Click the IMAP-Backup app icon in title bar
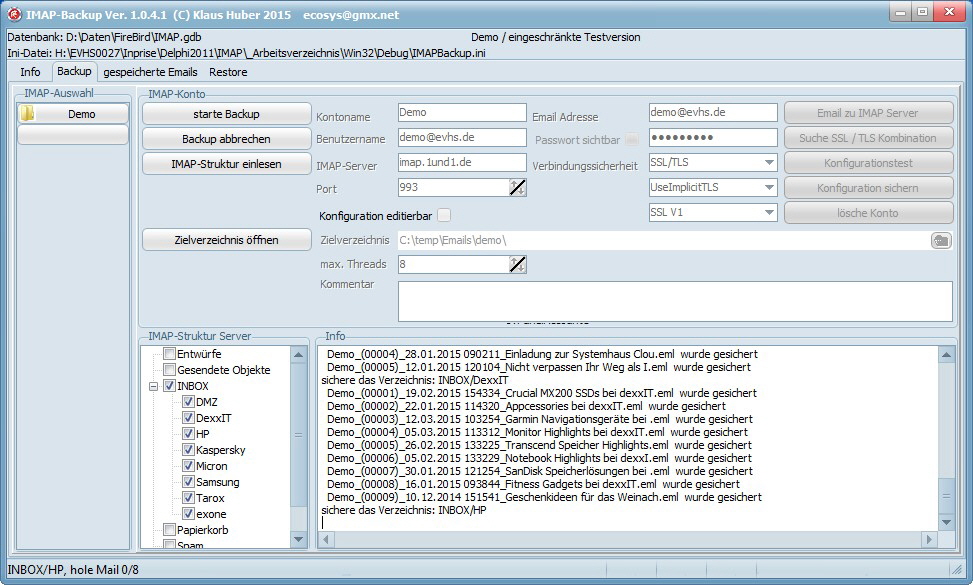 pos(14,14)
